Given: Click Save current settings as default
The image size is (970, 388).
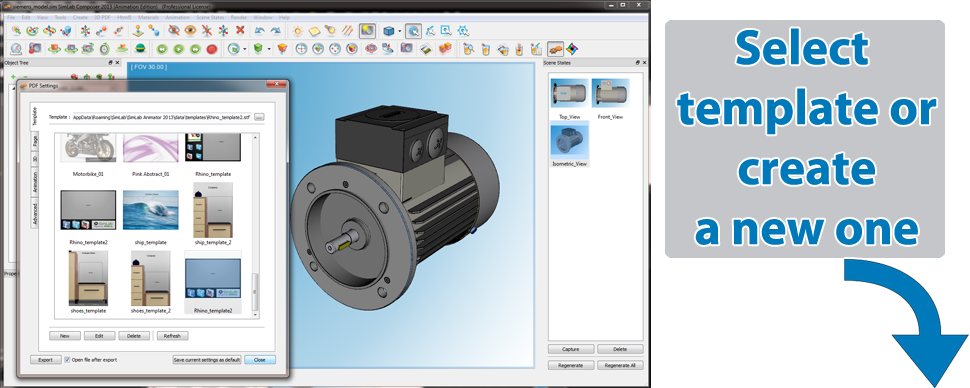Looking at the screenshot, I should click(x=207, y=360).
